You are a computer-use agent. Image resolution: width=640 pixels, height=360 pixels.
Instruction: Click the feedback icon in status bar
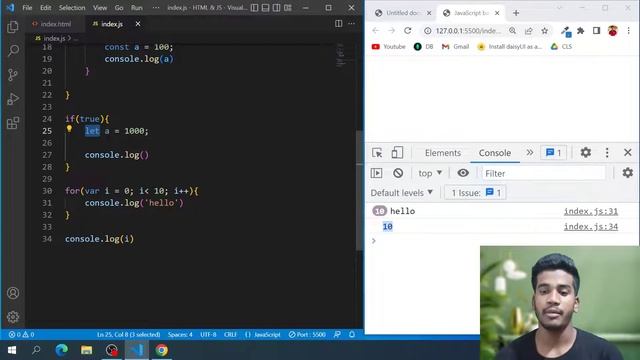(337, 334)
